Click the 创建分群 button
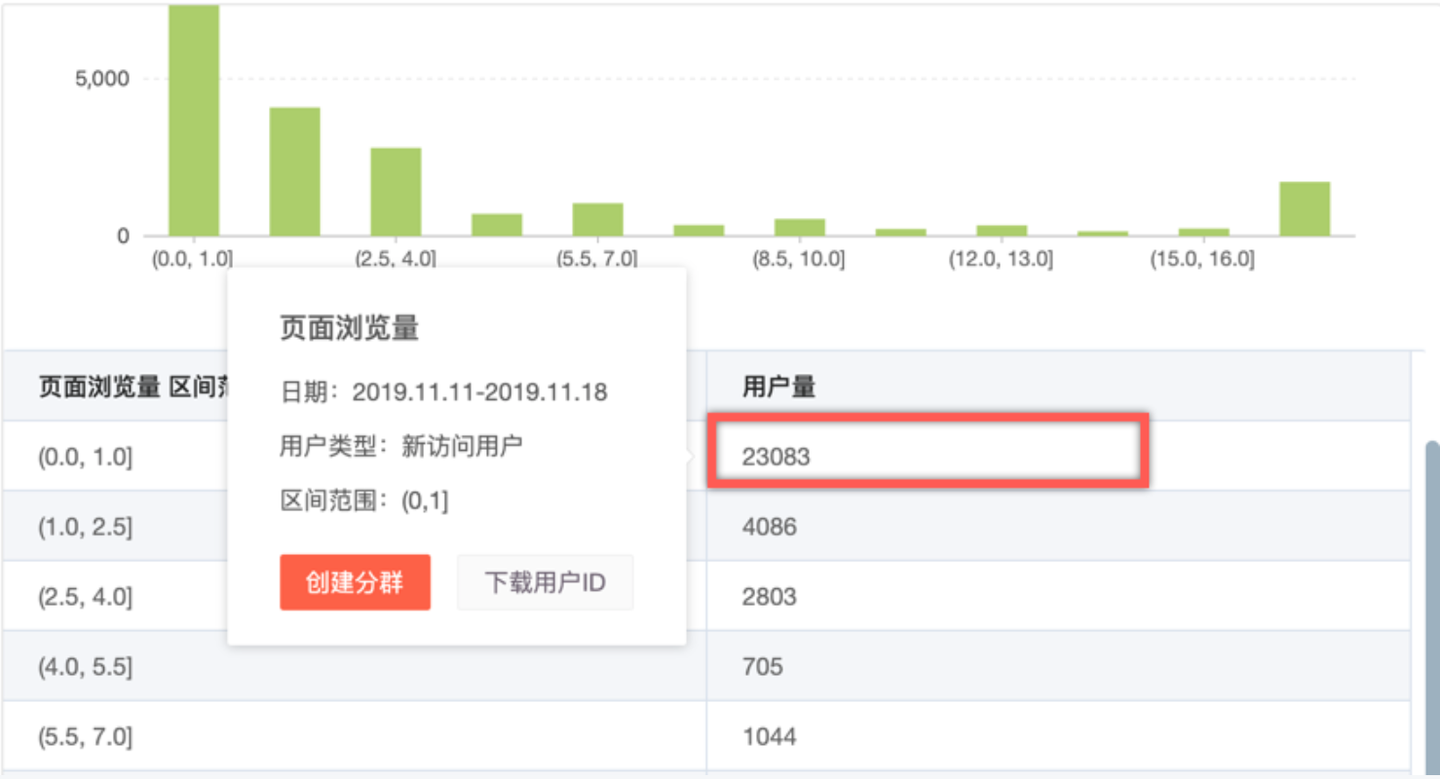 [x=355, y=582]
